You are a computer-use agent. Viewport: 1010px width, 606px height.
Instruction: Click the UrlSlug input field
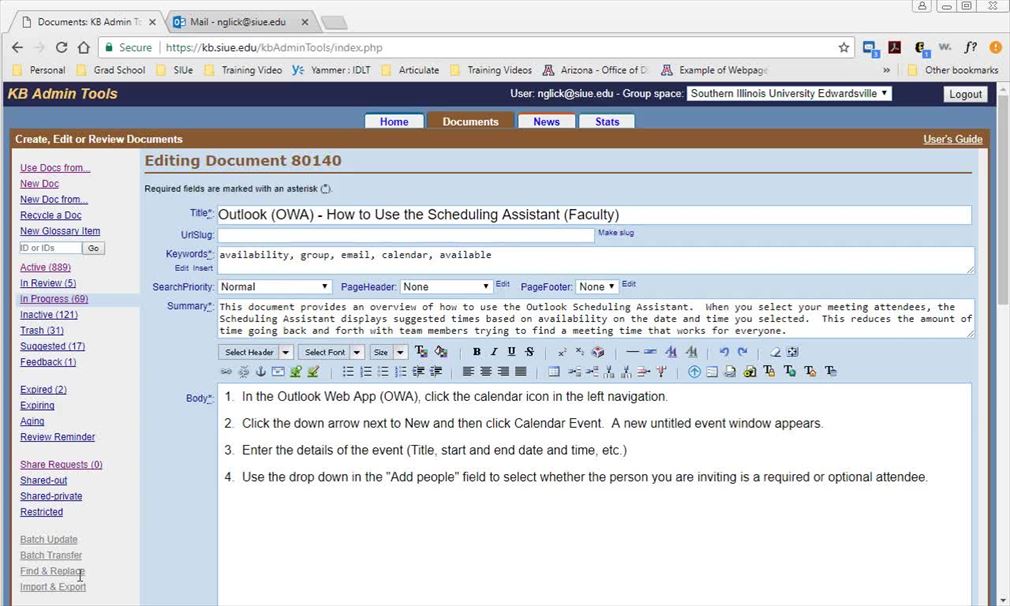click(406, 235)
